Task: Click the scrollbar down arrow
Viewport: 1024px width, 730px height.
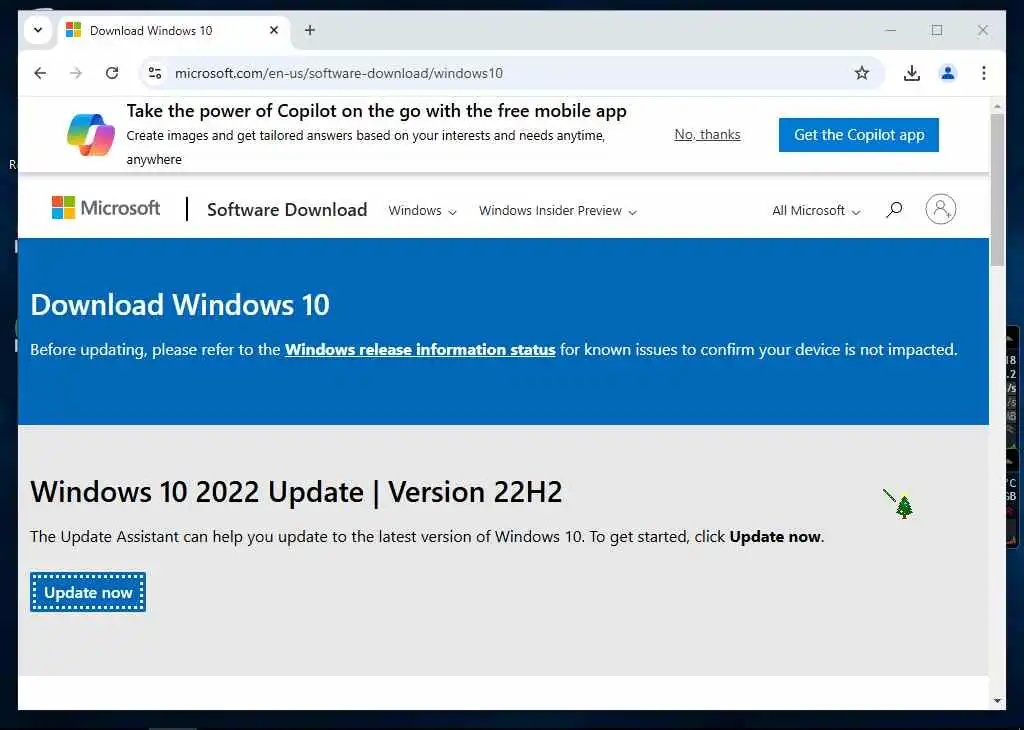Action: click(997, 701)
